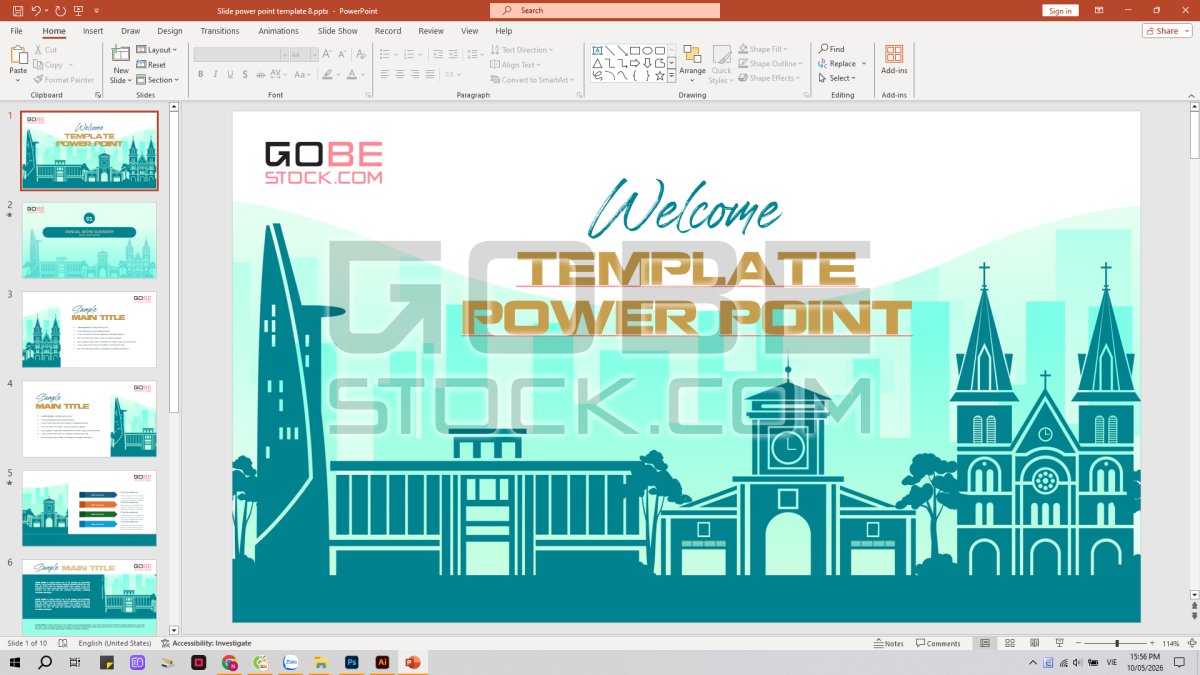Open the Arrange icon in Drawing group
This screenshot has width=1200, height=675.
point(692,56)
